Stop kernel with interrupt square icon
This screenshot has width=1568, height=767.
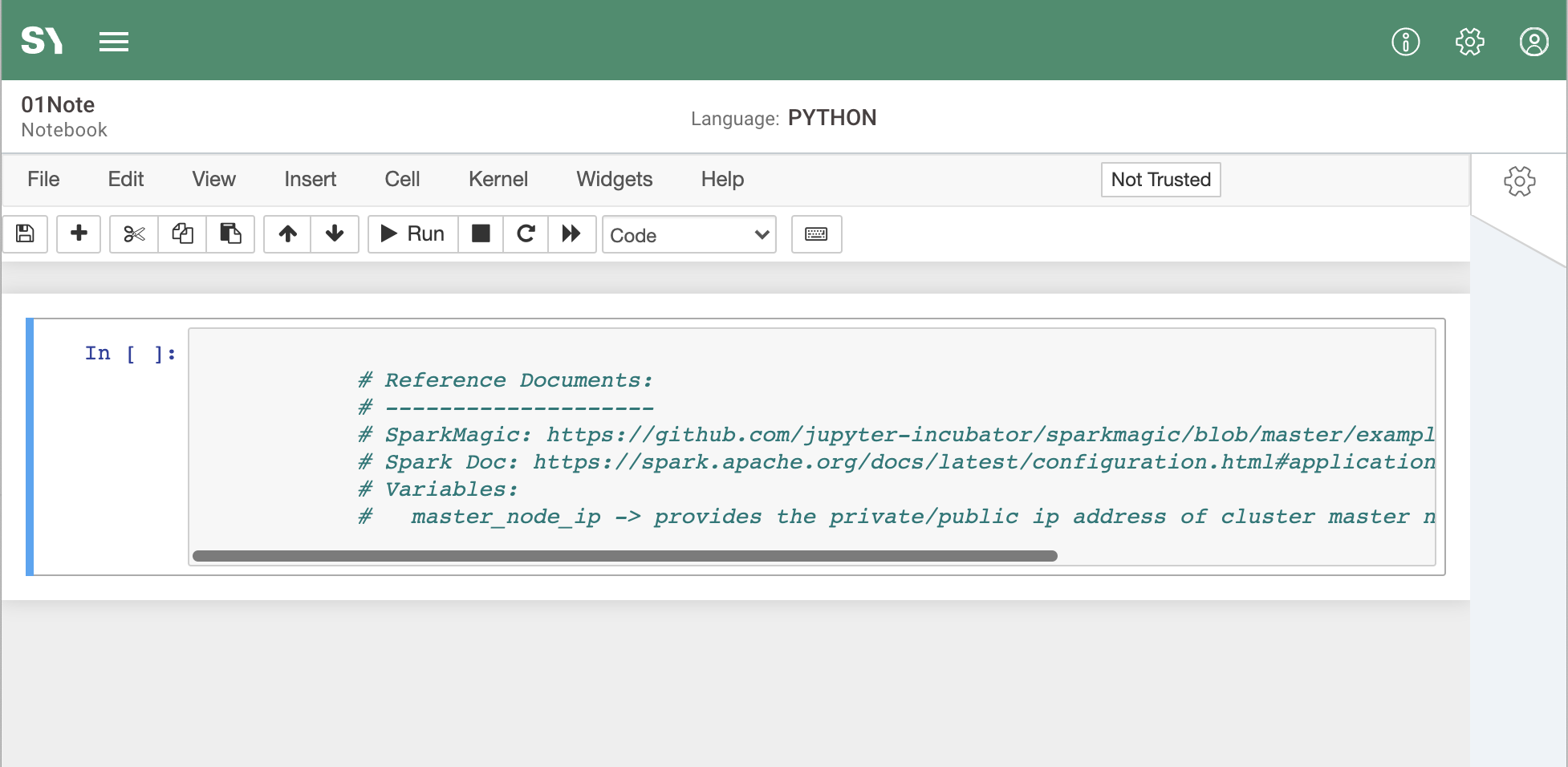point(481,233)
